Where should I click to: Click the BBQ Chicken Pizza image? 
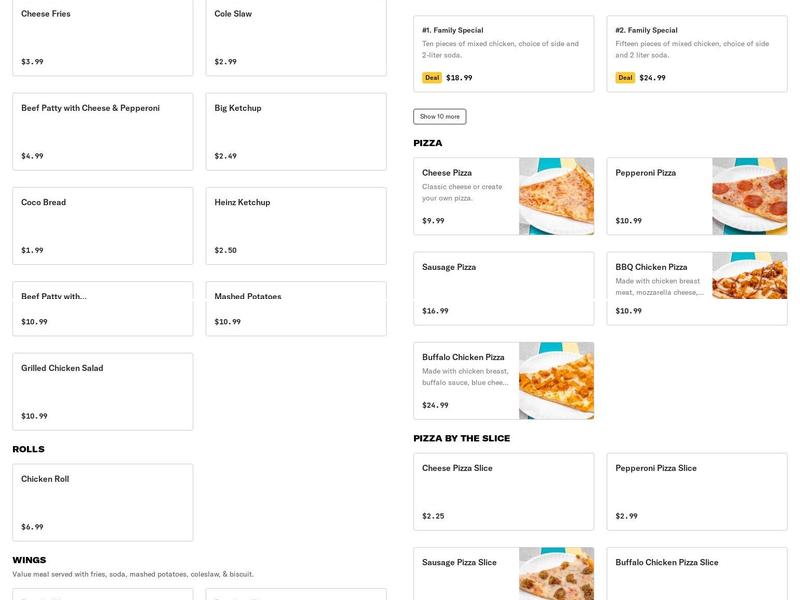749,276
